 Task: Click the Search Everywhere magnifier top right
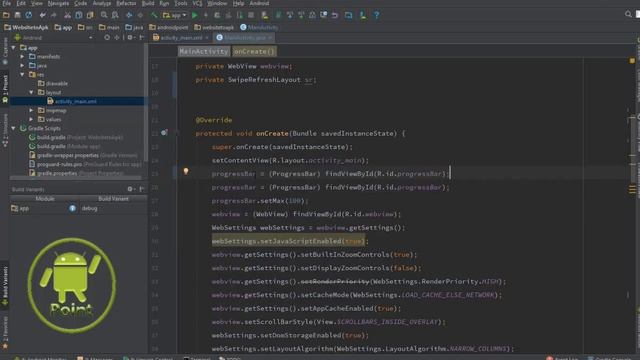[628, 14]
